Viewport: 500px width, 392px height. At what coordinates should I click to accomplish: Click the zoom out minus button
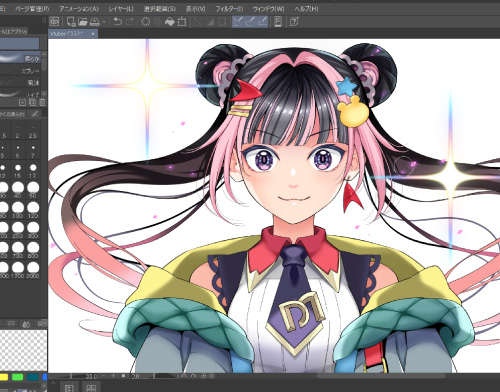tap(103, 376)
